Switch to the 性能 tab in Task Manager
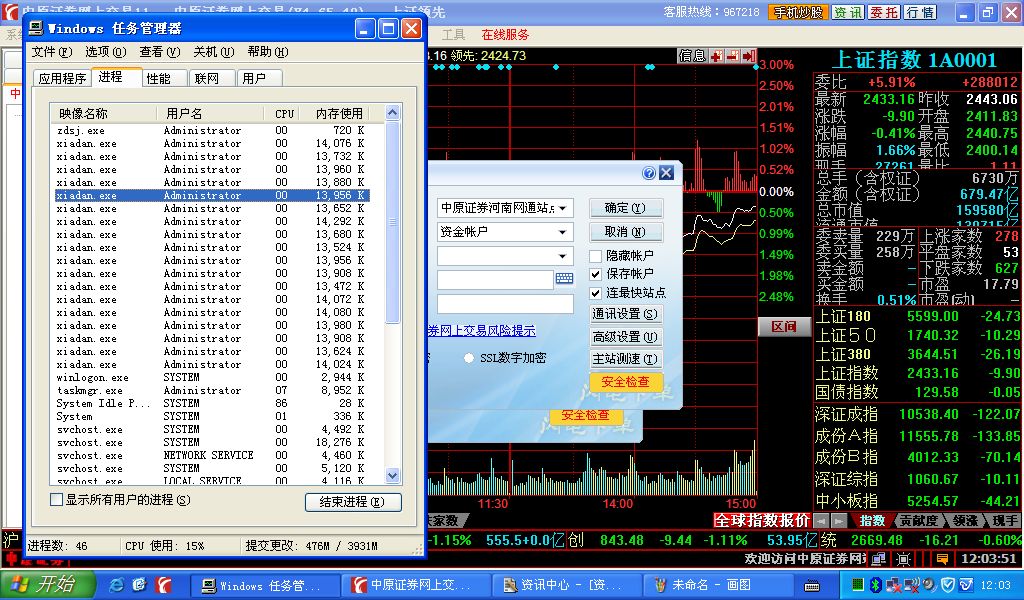 pos(158,78)
